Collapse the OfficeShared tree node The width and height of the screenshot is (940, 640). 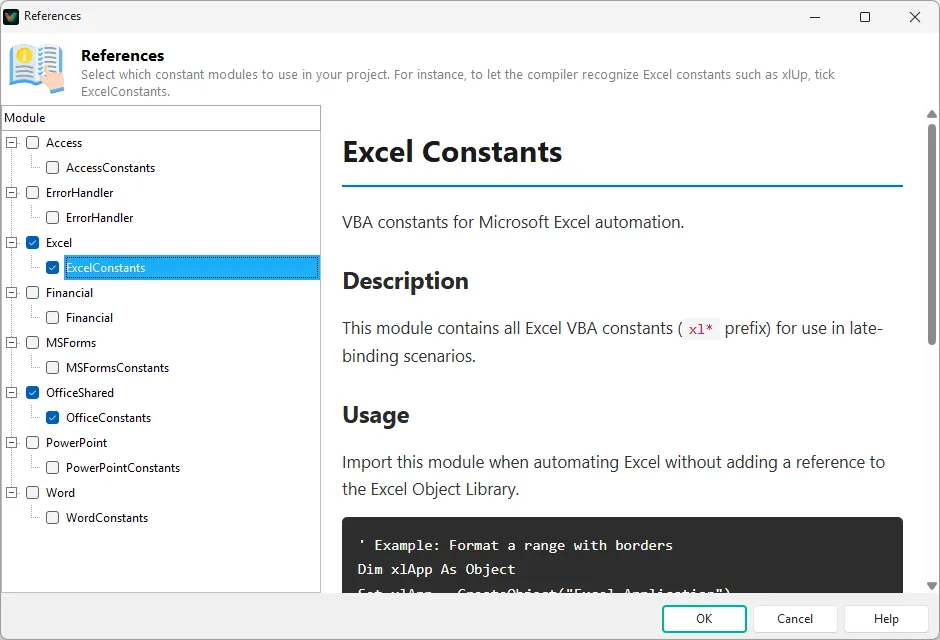tap(11, 393)
